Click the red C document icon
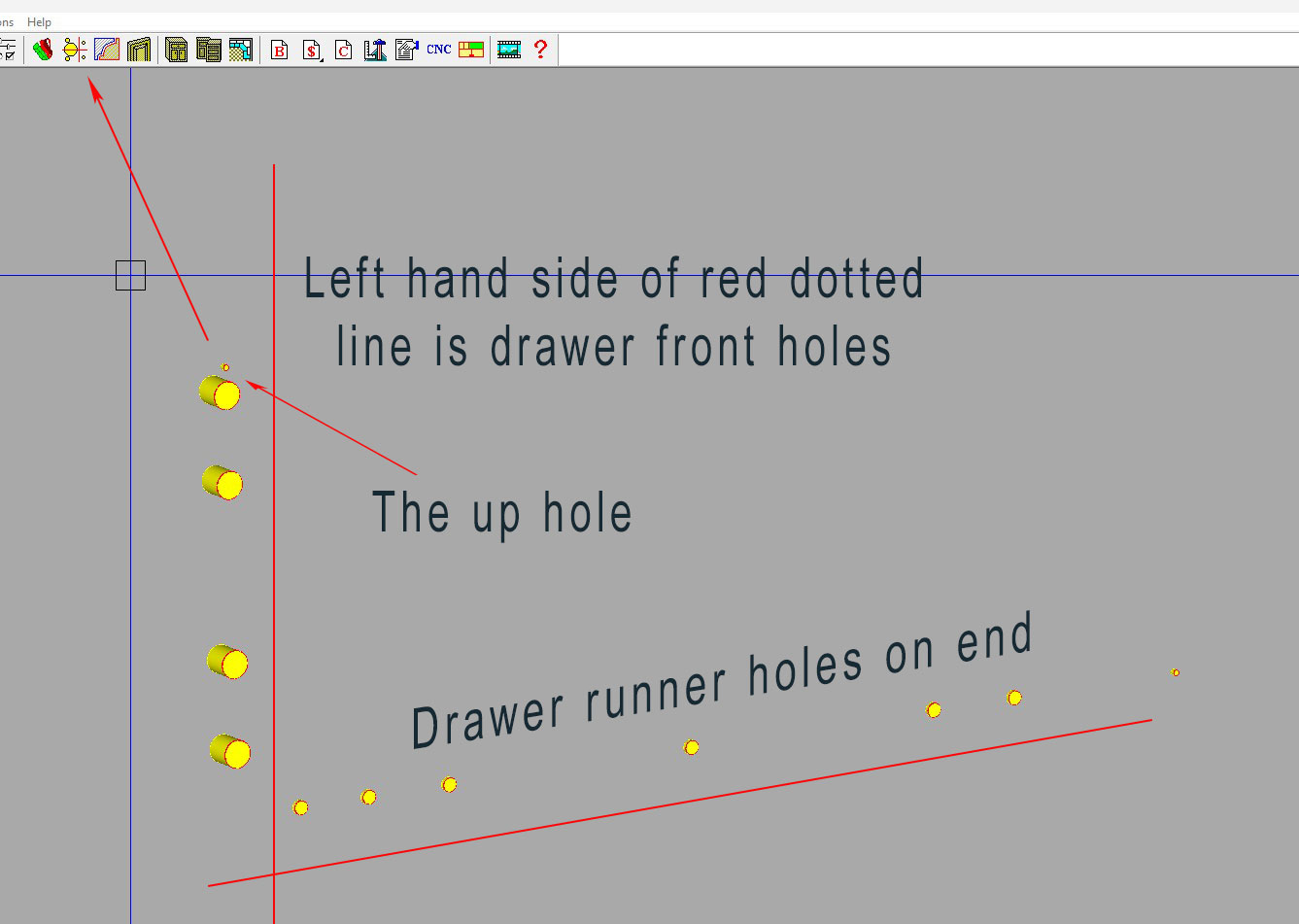 343,50
